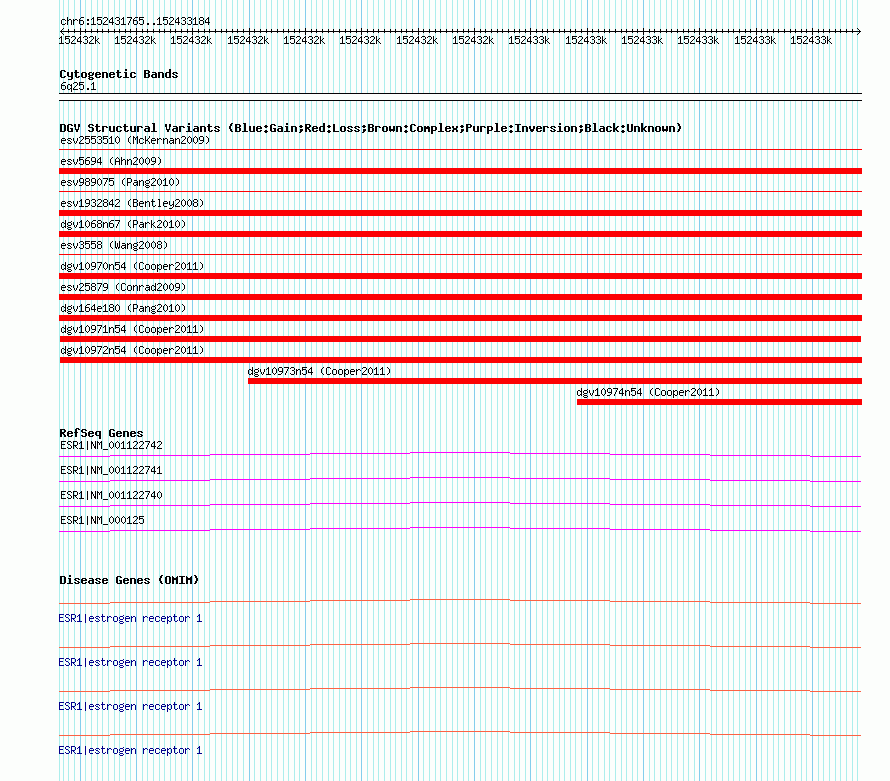Click the Cytogenetic Bands track title

119,74
